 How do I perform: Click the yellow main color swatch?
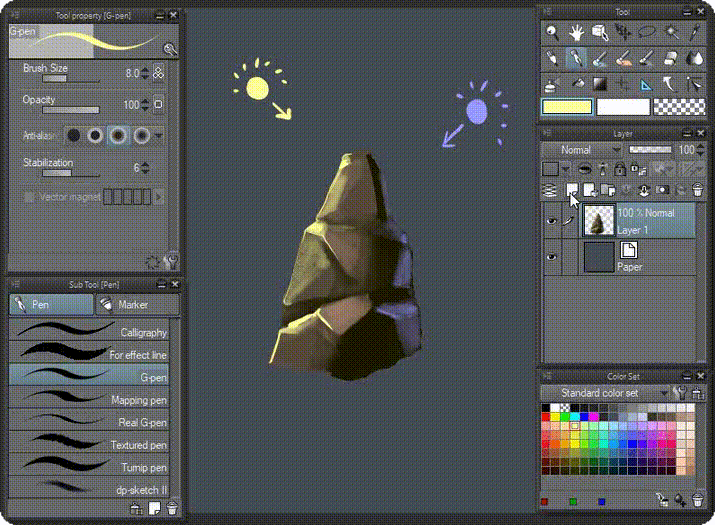click(567, 107)
